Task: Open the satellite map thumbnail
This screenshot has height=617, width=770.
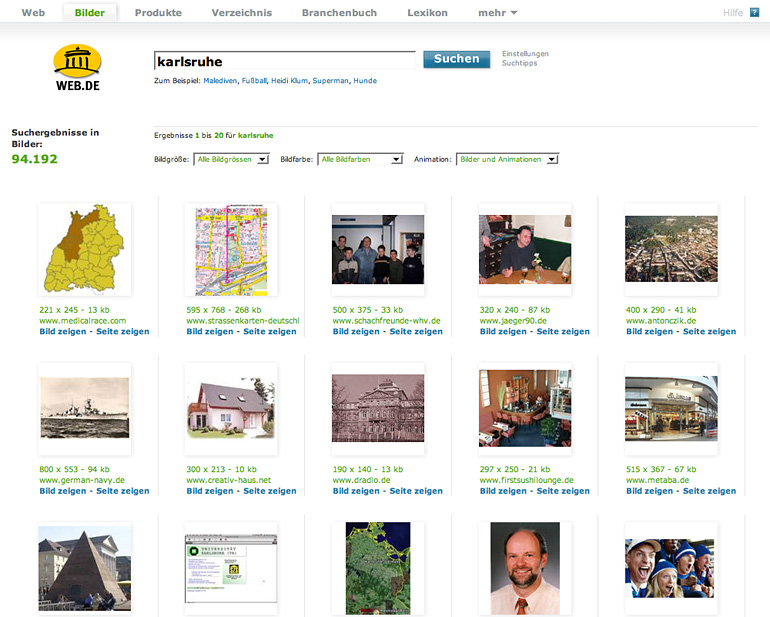Action: click(378, 568)
